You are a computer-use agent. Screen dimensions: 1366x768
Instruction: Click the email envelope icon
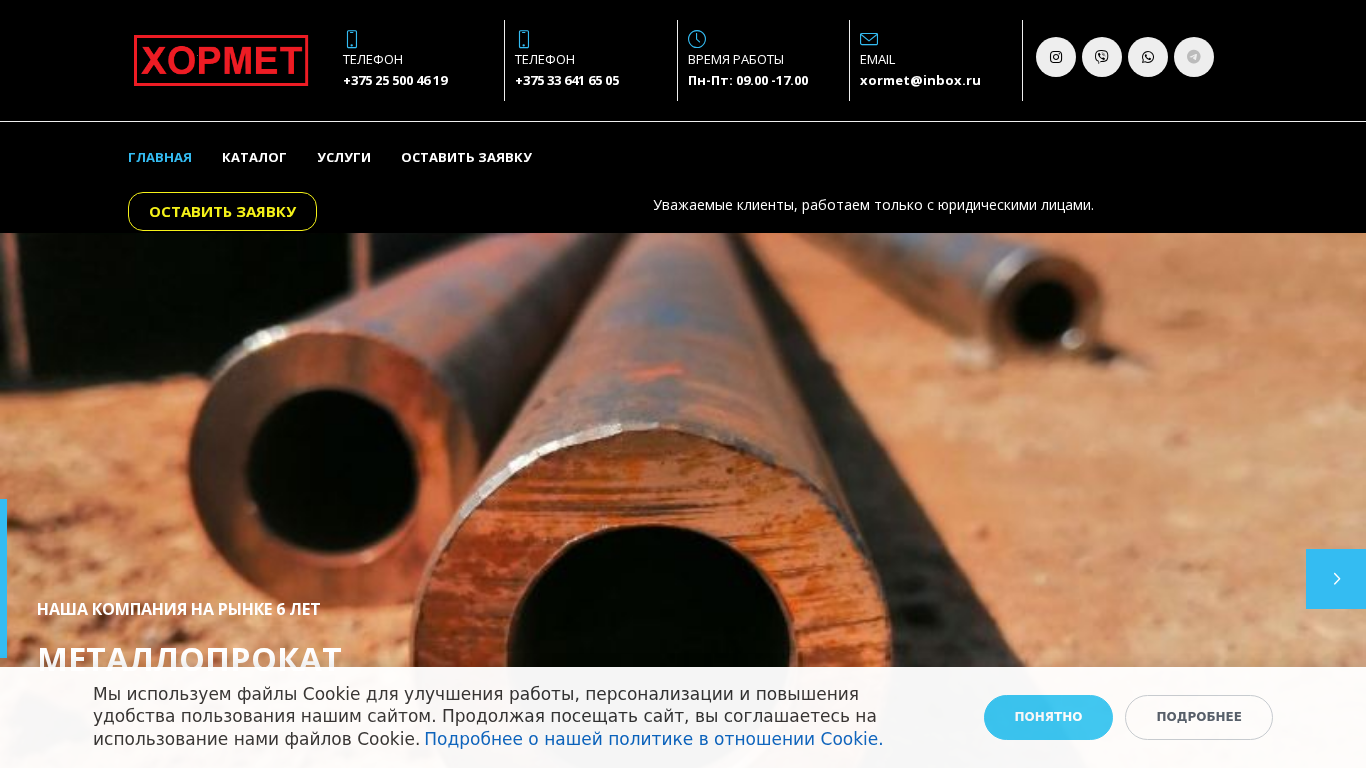(869, 39)
